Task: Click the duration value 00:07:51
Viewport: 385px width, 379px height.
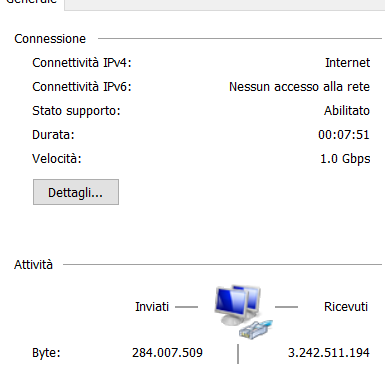Action: [344, 135]
